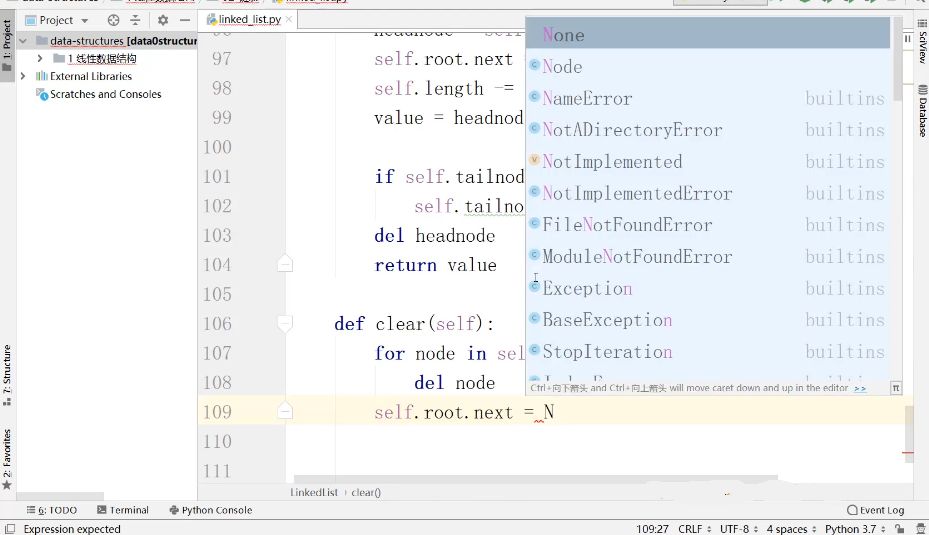929x535 pixels.
Task: Open the Python Console tab
Action: [x=210, y=510]
